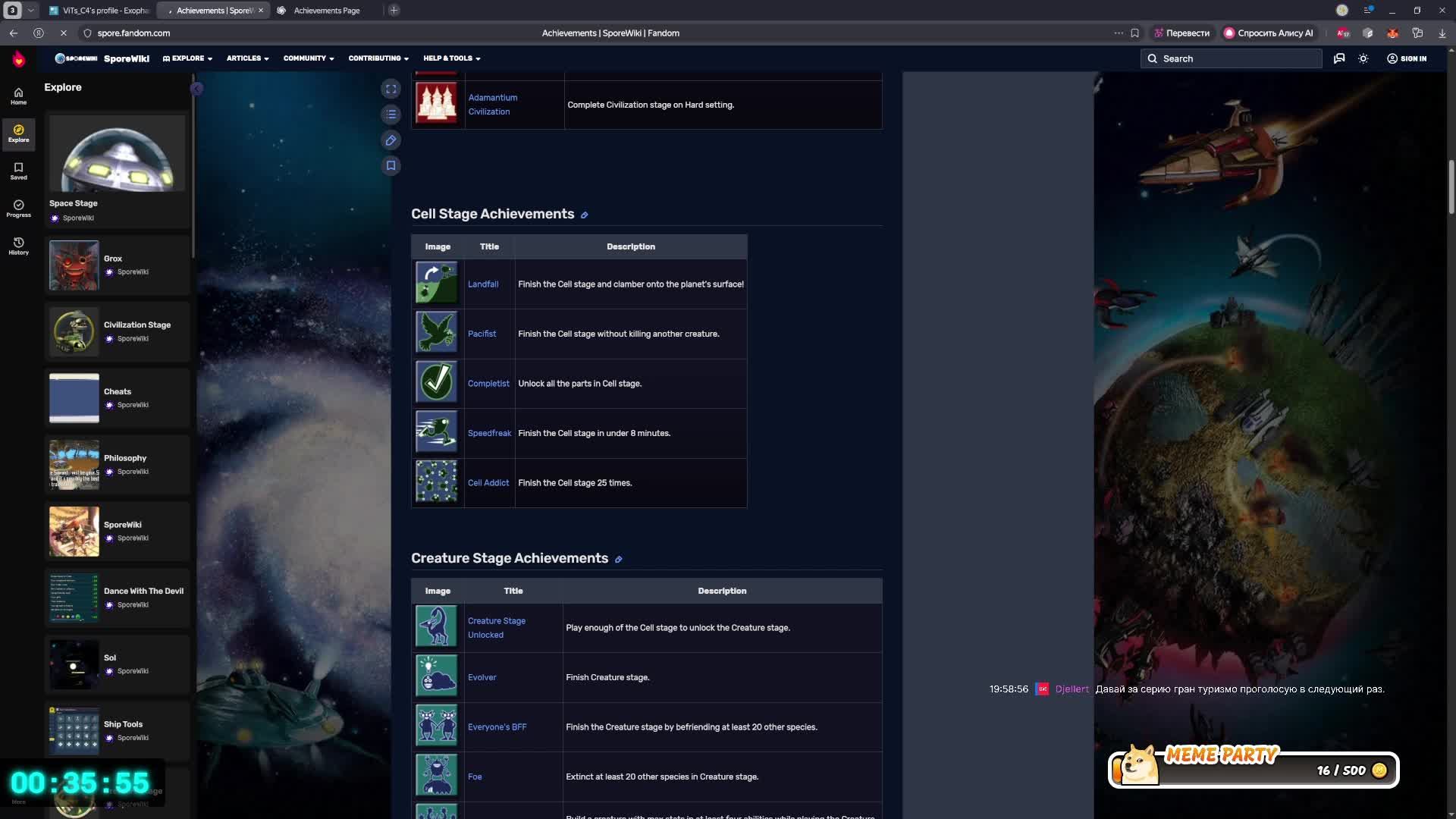Viewport: 1456px width, 819px height.
Task: Expand the CONTRIBUTING dropdown menu
Action: tap(378, 58)
